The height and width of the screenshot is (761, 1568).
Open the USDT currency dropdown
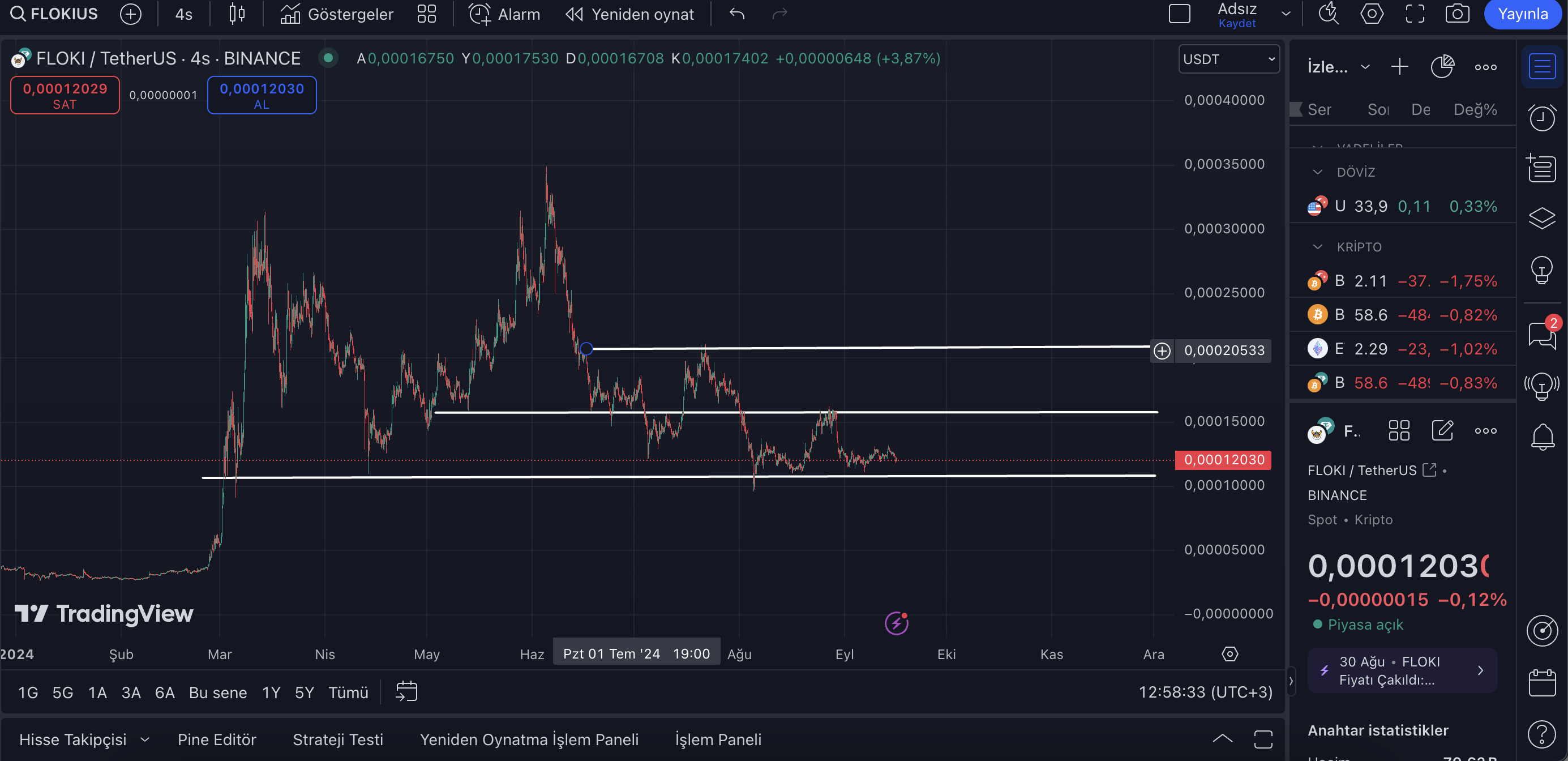pyautogui.click(x=1229, y=59)
